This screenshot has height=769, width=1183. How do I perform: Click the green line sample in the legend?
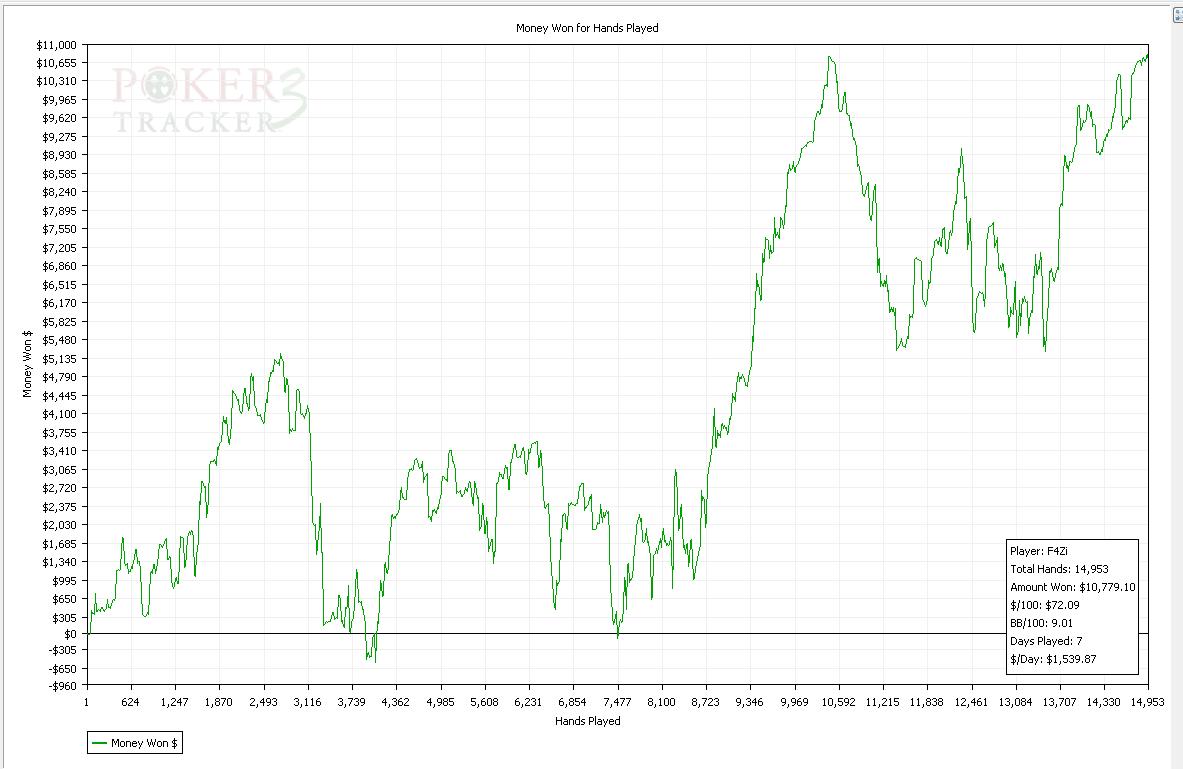tap(99, 743)
